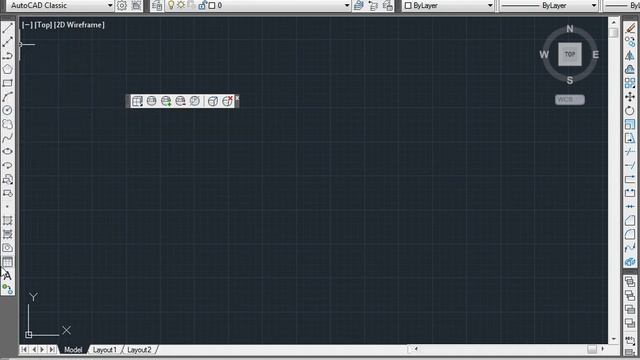Select the Rotate tool
This screenshot has height=360, width=640.
[630, 110]
